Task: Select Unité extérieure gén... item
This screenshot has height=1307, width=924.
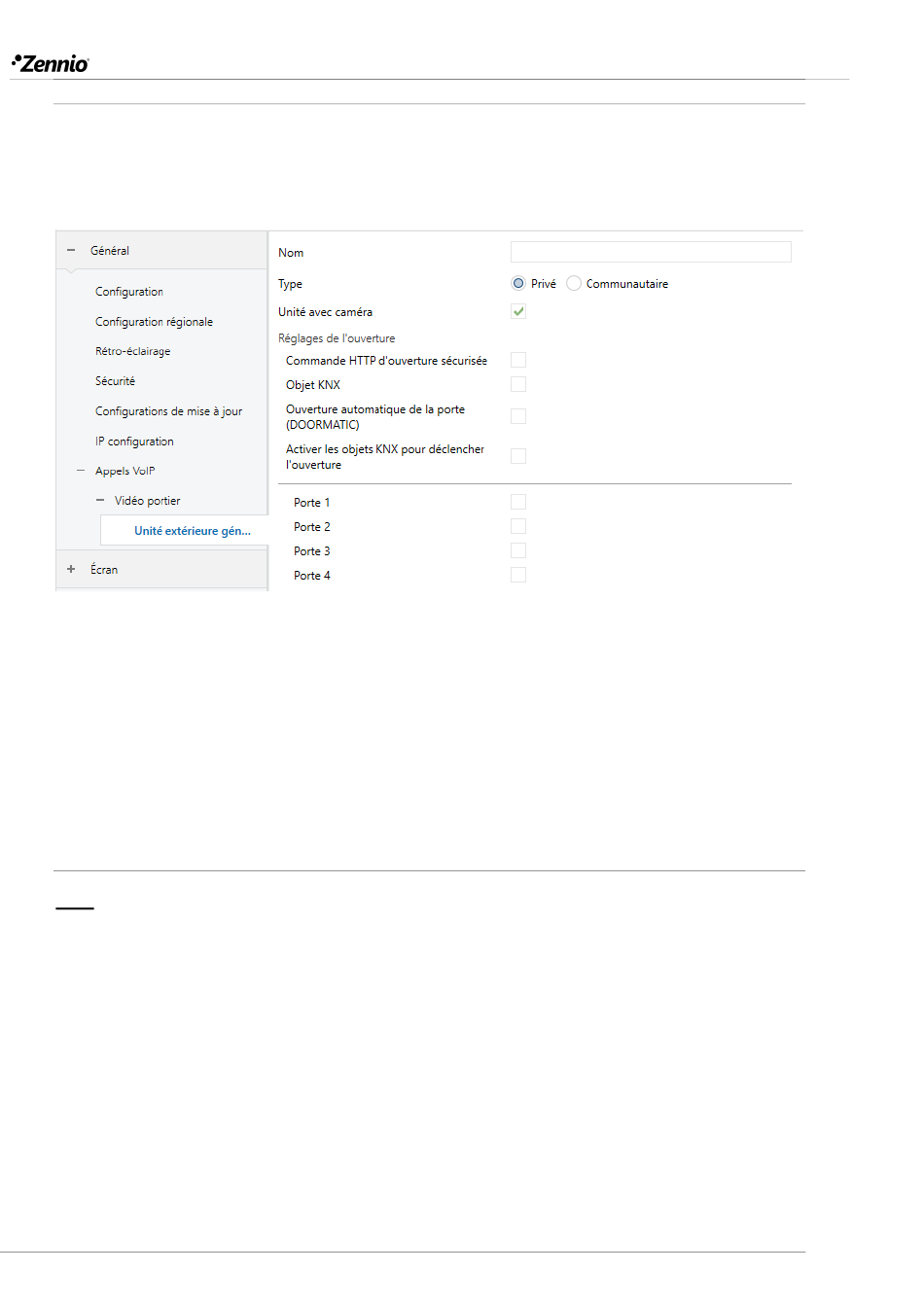Action: (x=184, y=531)
